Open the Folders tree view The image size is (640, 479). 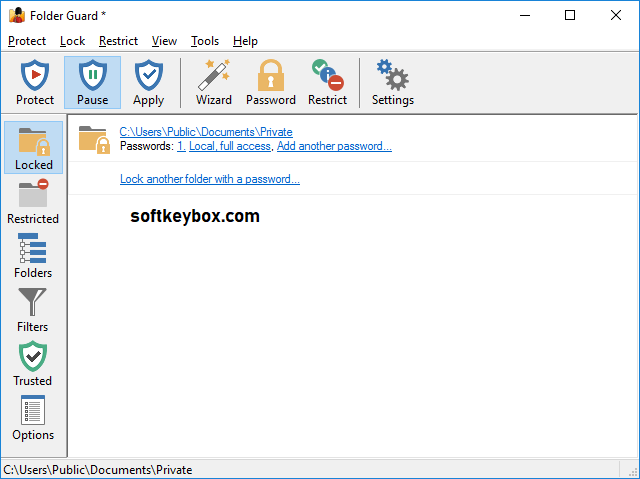[x=33, y=256]
